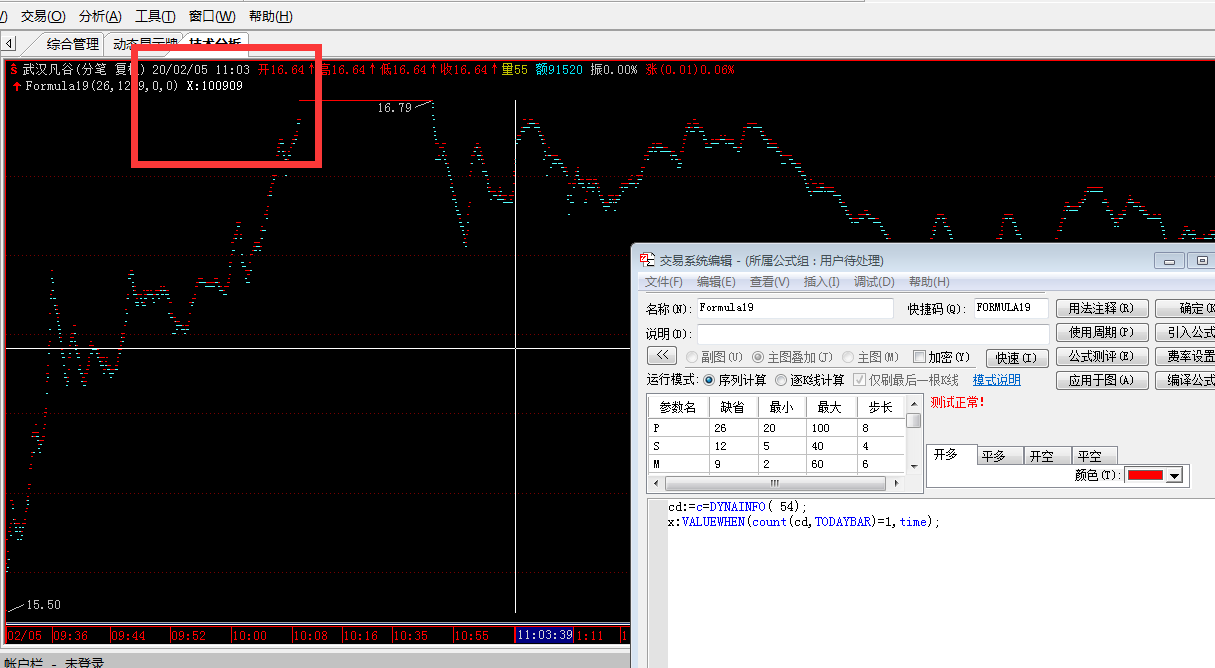The width and height of the screenshot is (1215, 668).
Task: Click the red S icon beside 武汉凡谷
Action: tap(14, 69)
